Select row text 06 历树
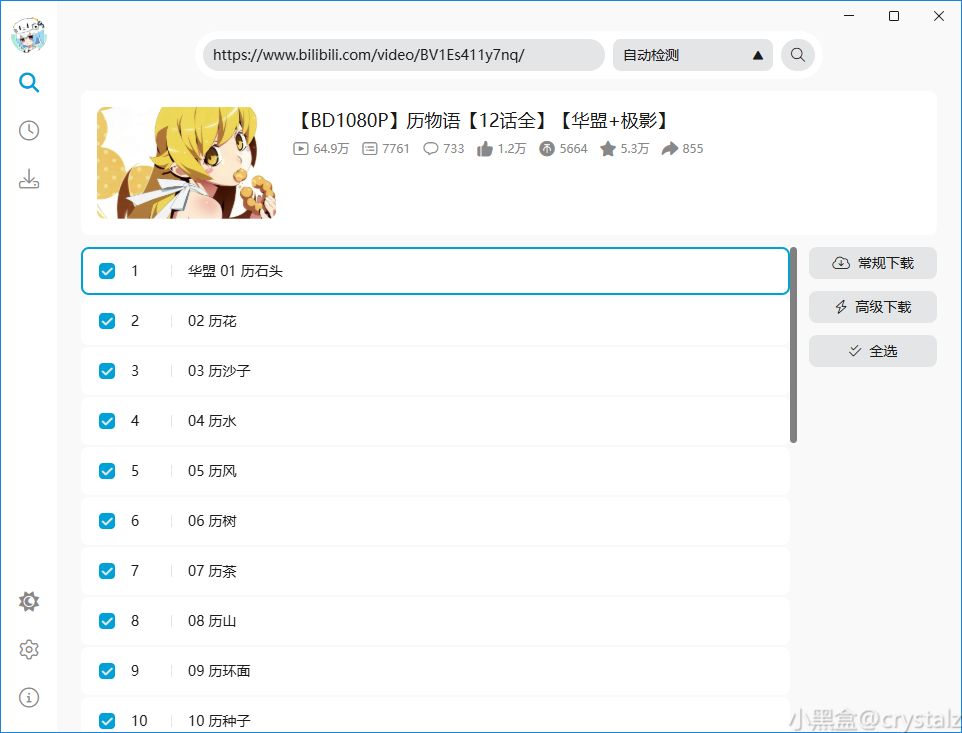Image resolution: width=962 pixels, height=733 pixels. pyautogui.click(x=212, y=521)
